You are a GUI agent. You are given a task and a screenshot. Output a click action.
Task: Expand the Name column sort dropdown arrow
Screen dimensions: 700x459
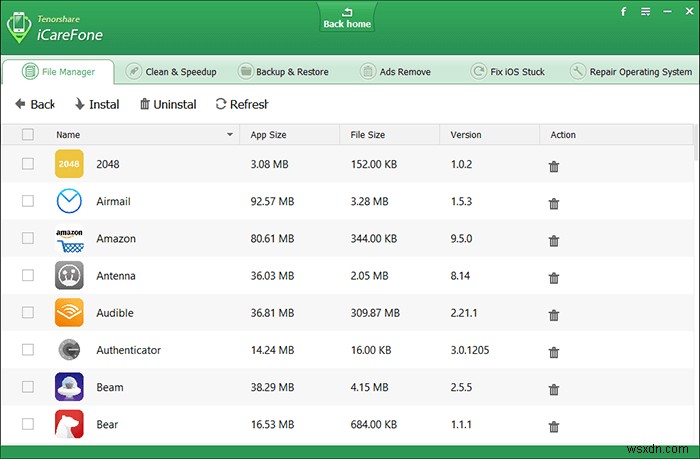(x=230, y=135)
